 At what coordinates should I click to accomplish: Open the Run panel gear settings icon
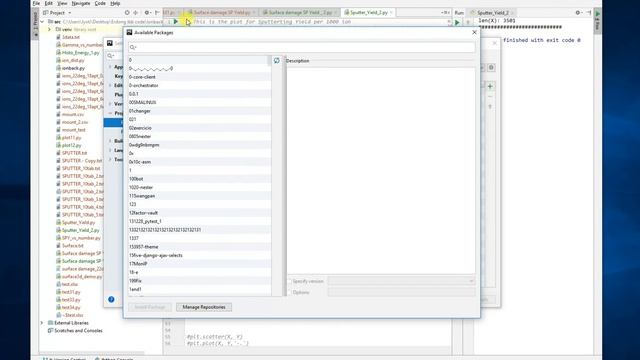(578, 13)
